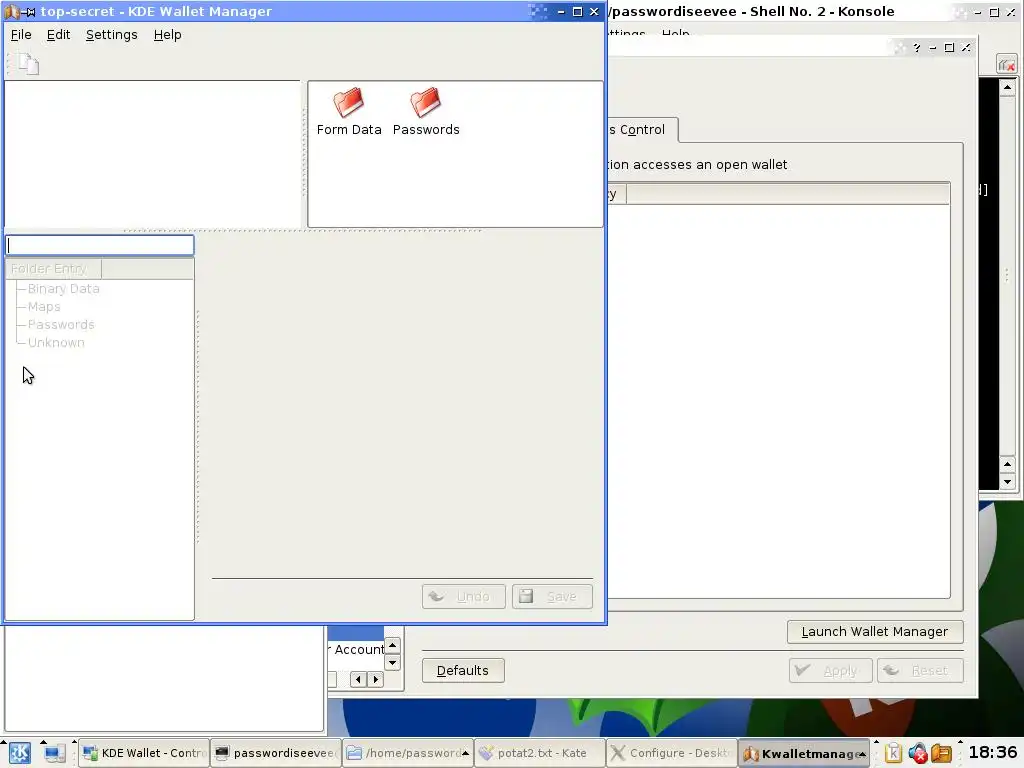The width and height of the screenshot is (1024, 768).
Task: Switch to the Kwalletmanager taskbar entry
Action: [x=804, y=753]
